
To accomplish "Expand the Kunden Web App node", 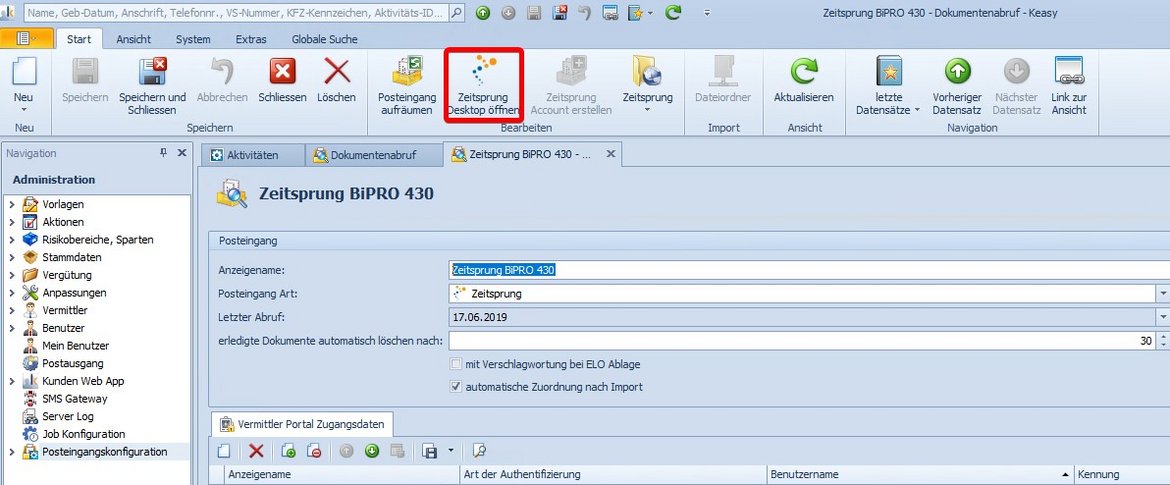I will pyautogui.click(x=11, y=381).
